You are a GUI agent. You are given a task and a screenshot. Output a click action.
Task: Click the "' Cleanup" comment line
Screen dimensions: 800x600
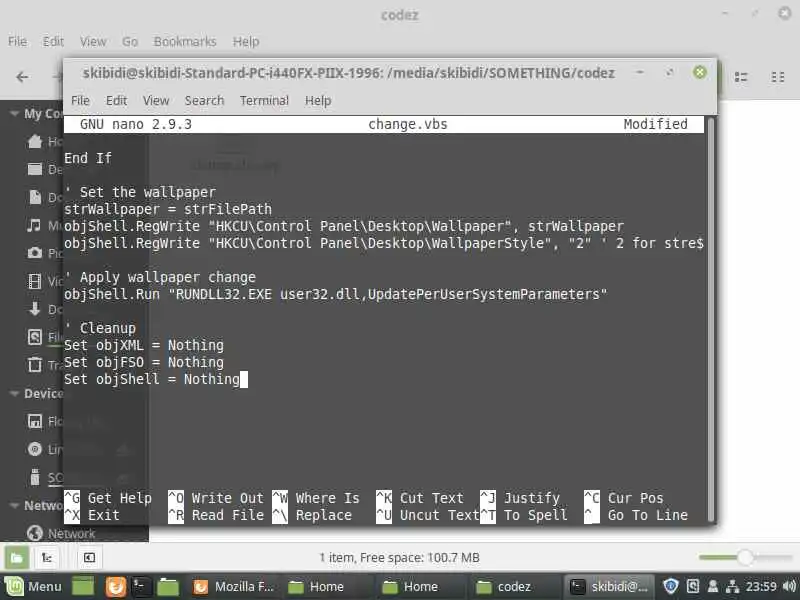pyautogui.click(x=100, y=328)
